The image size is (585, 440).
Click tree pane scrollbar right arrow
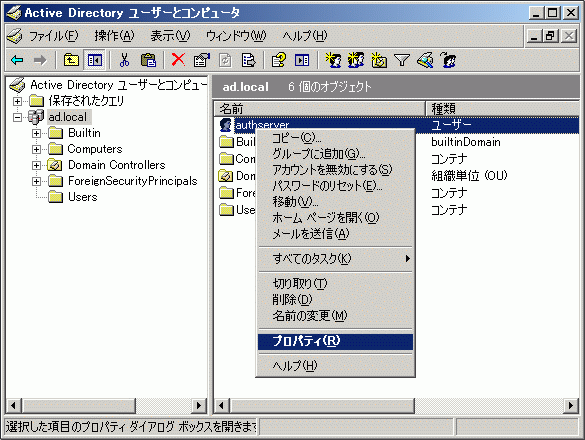tap(199, 406)
